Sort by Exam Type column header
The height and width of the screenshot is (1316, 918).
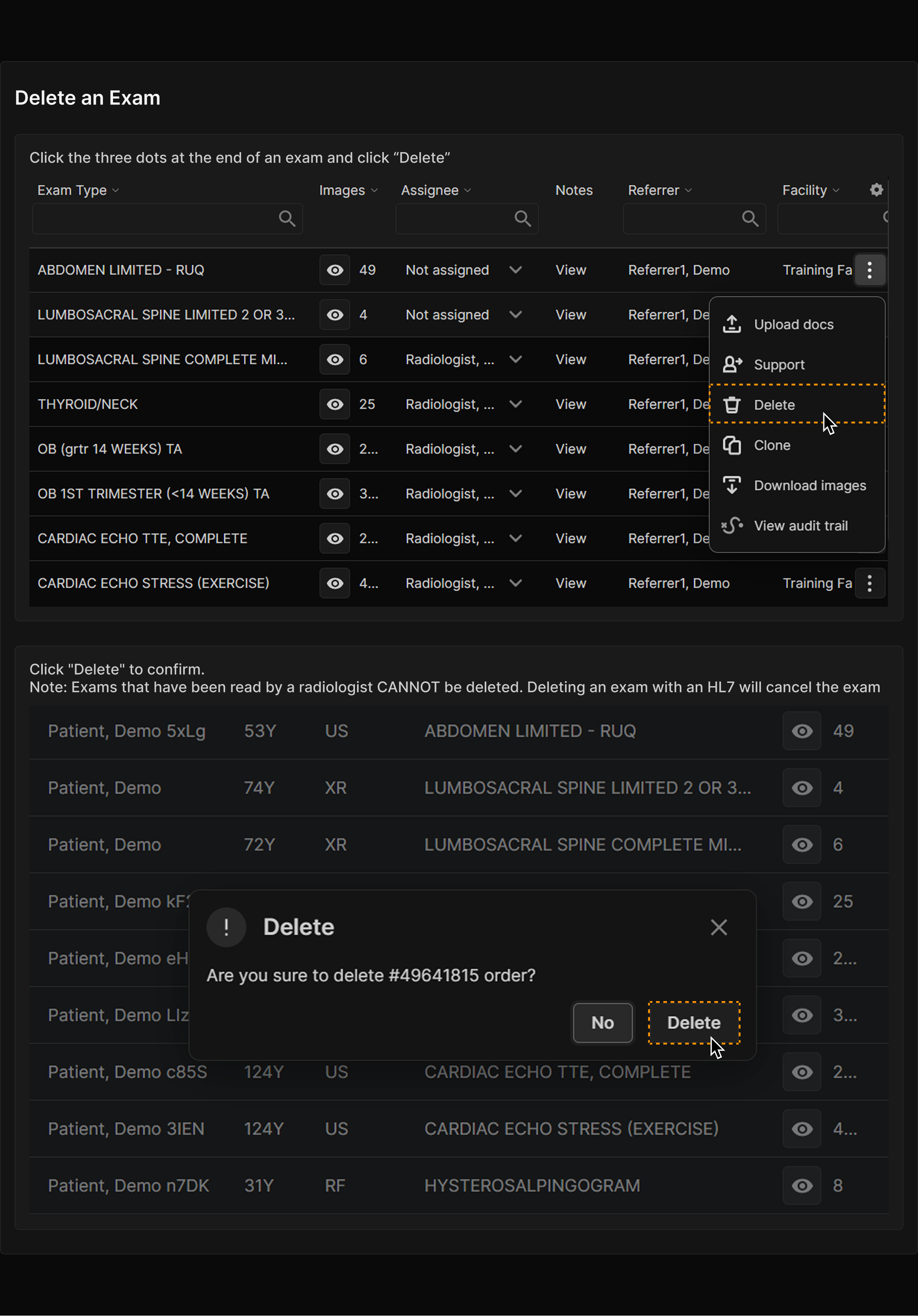click(x=78, y=190)
